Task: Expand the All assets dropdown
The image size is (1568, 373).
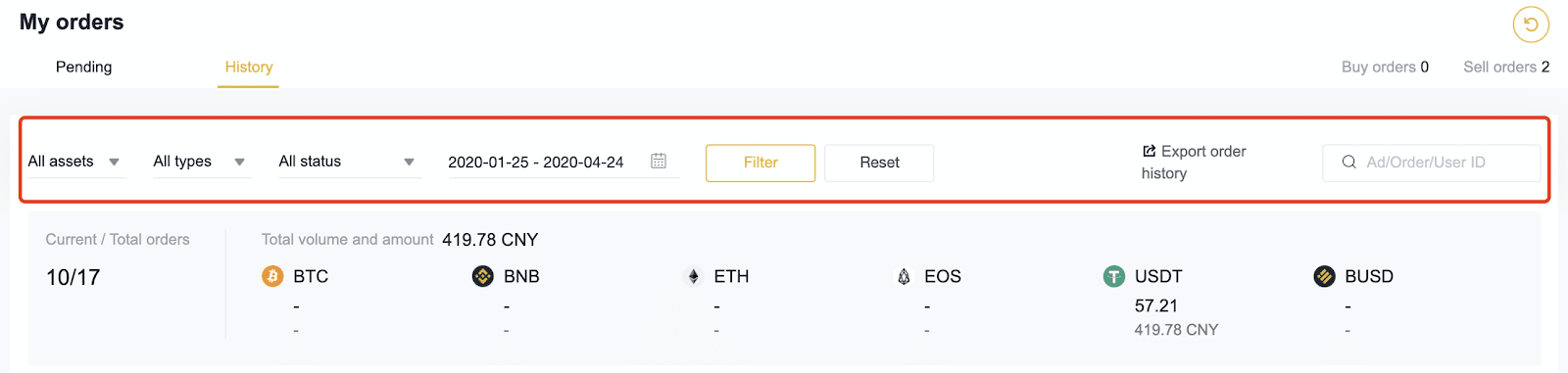Action: (74, 162)
